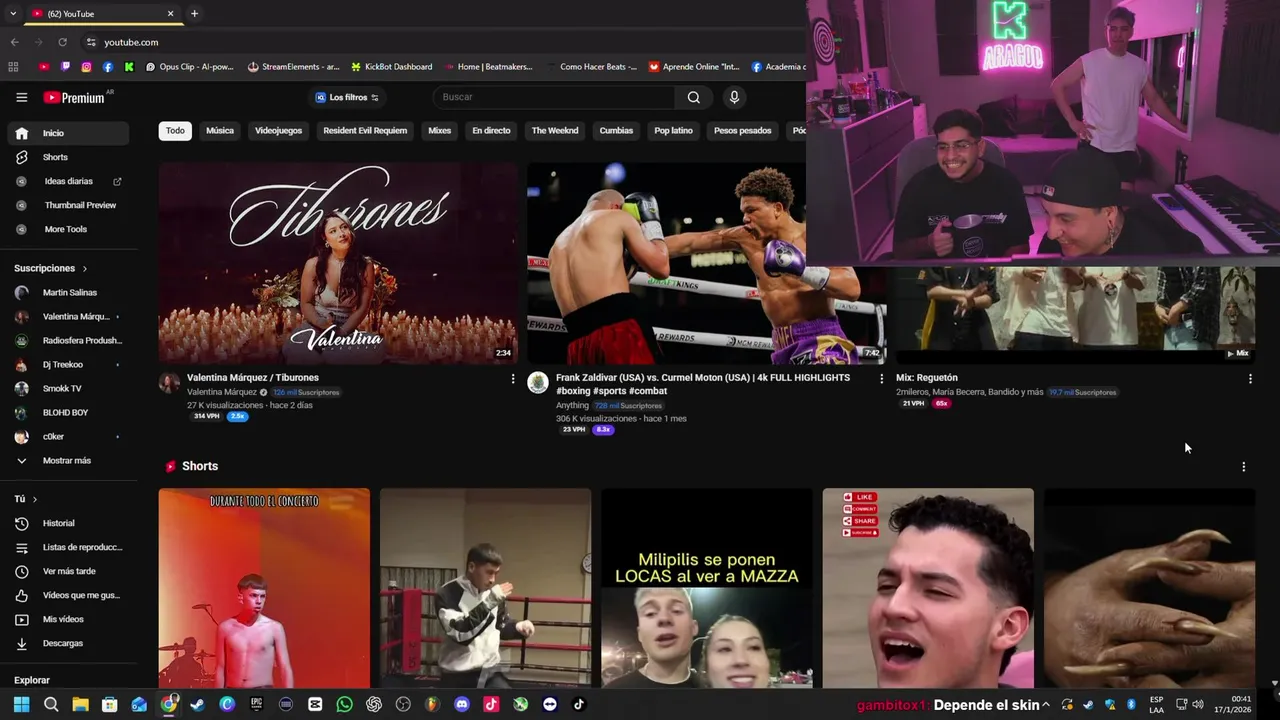Open Inicio in the sidebar
The image size is (1280, 720).
[x=69, y=133]
